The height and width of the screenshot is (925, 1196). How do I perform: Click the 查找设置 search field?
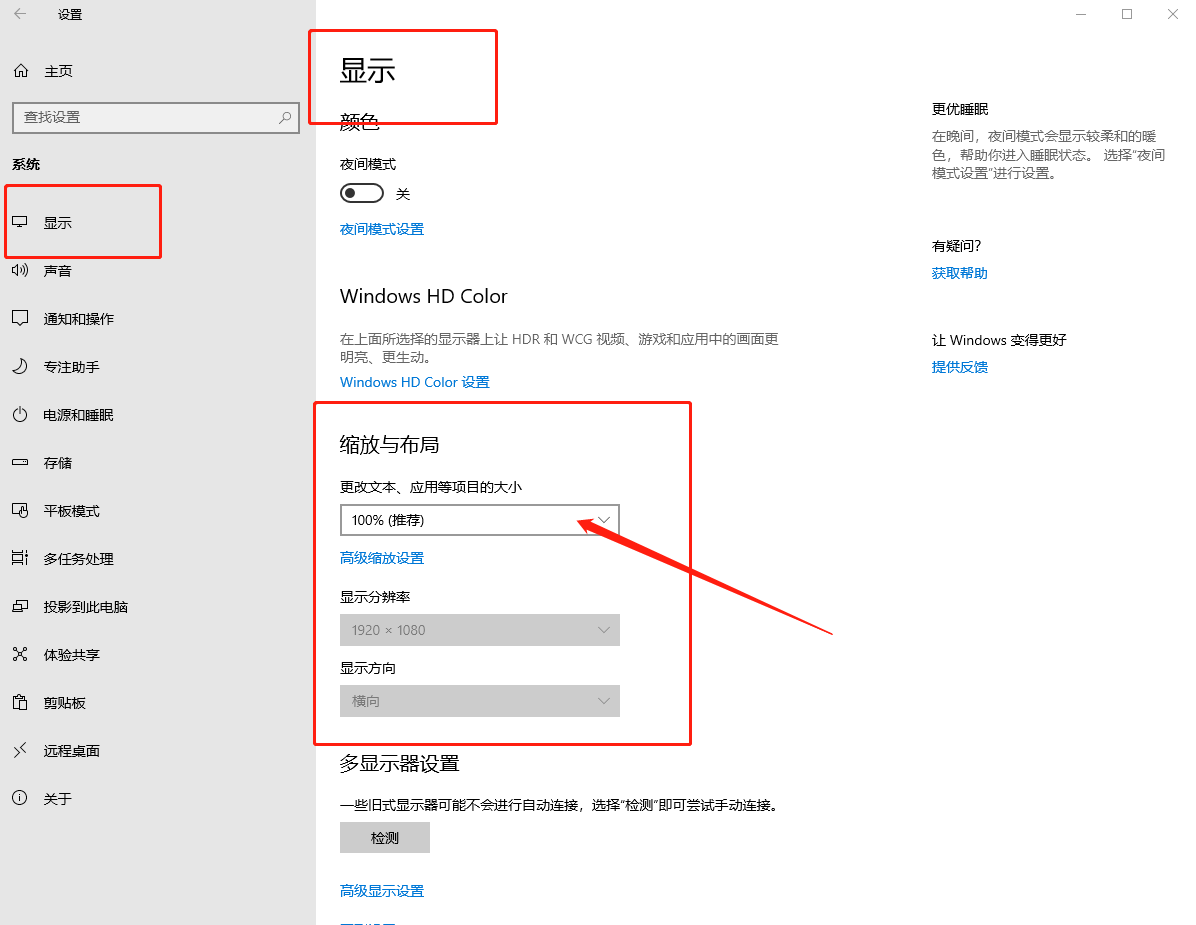pyautogui.click(x=156, y=117)
